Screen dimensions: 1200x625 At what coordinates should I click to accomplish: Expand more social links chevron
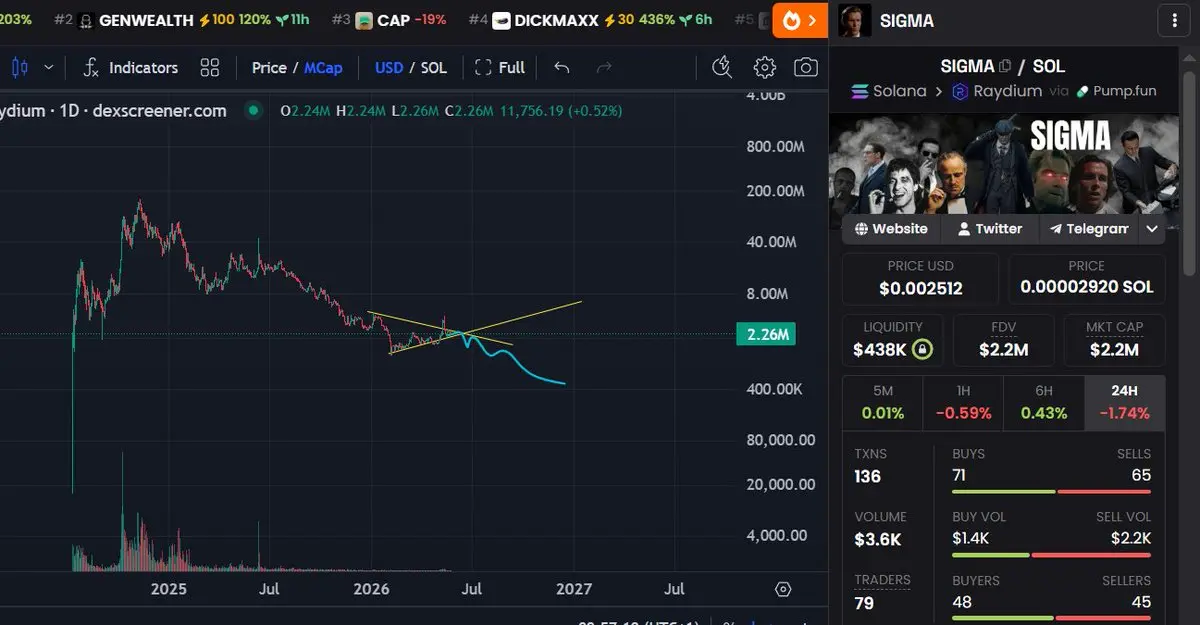coord(1152,229)
